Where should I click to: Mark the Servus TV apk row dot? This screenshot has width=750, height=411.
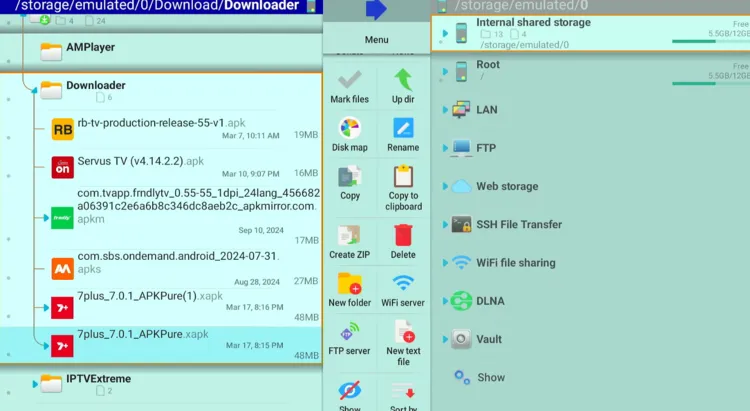click(x=9, y=176)
